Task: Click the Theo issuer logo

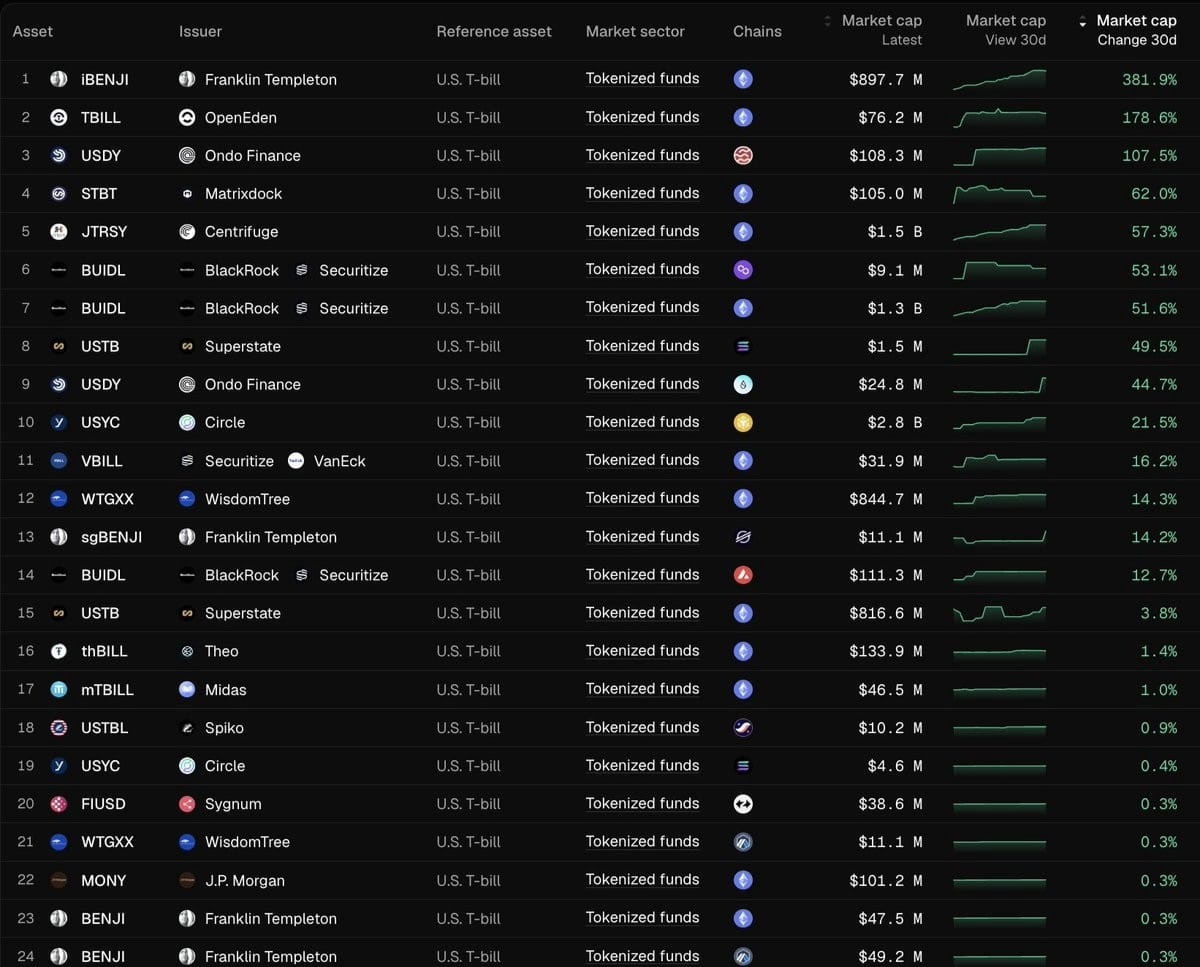Action: point(187,651)
